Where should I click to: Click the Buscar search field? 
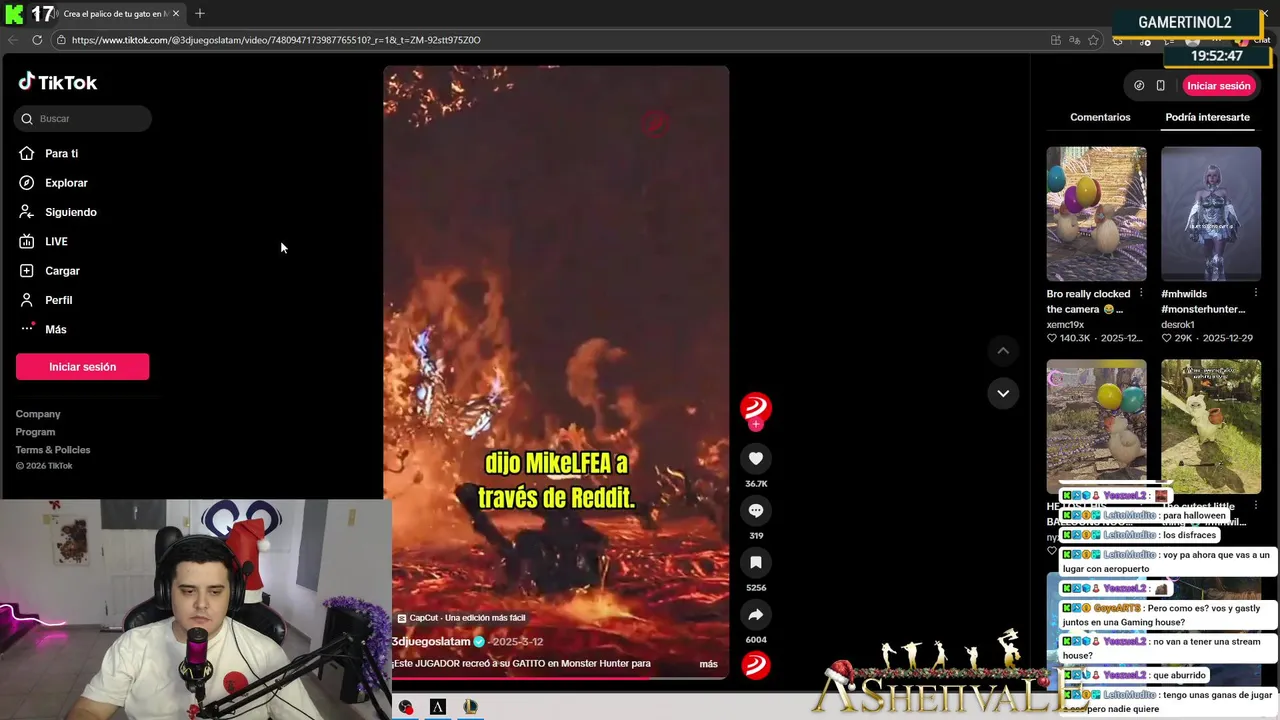click(x=83, y=119)
